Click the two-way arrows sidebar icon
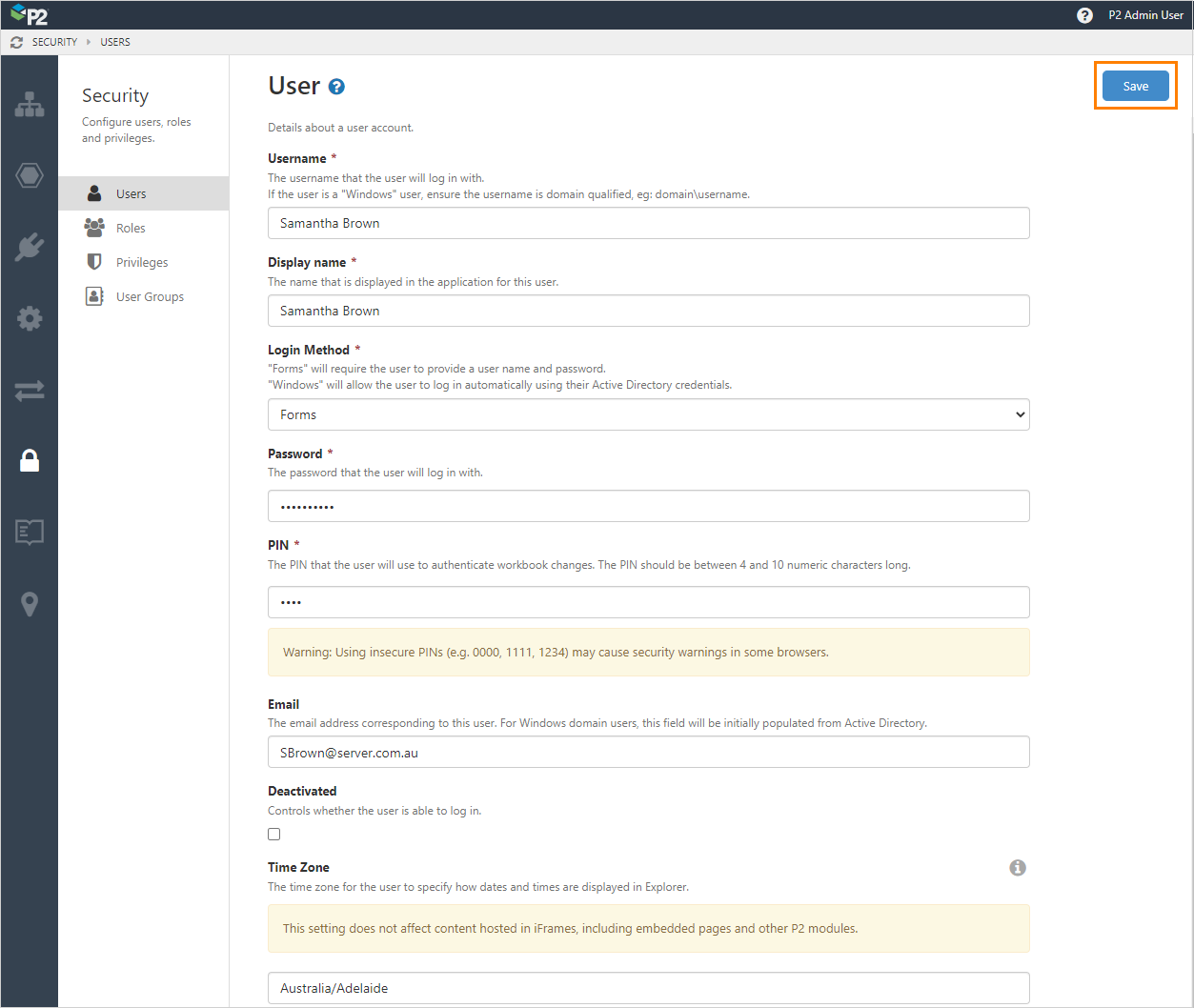Viewport: 1194px width, 1008px height. [x=30, y=390]
